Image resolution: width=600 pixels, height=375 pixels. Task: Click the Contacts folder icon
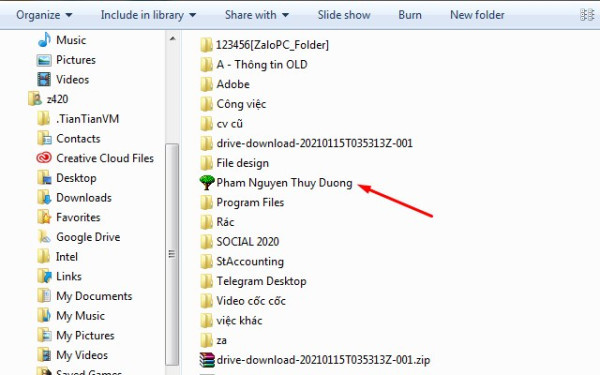point(44,138)
